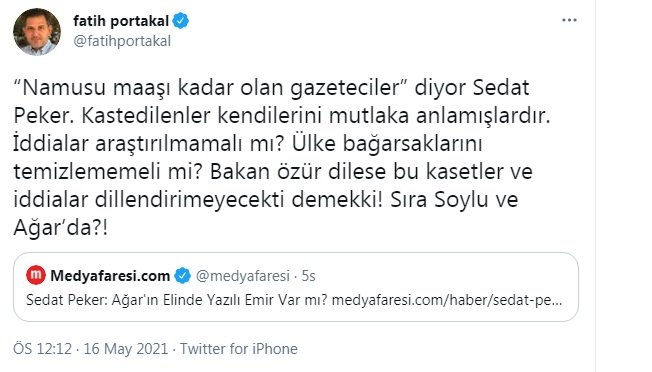This screenshot has width=652, height=372.
Task: Click the 5s timestamp of quoted tweet
Action: pos(309,276)
